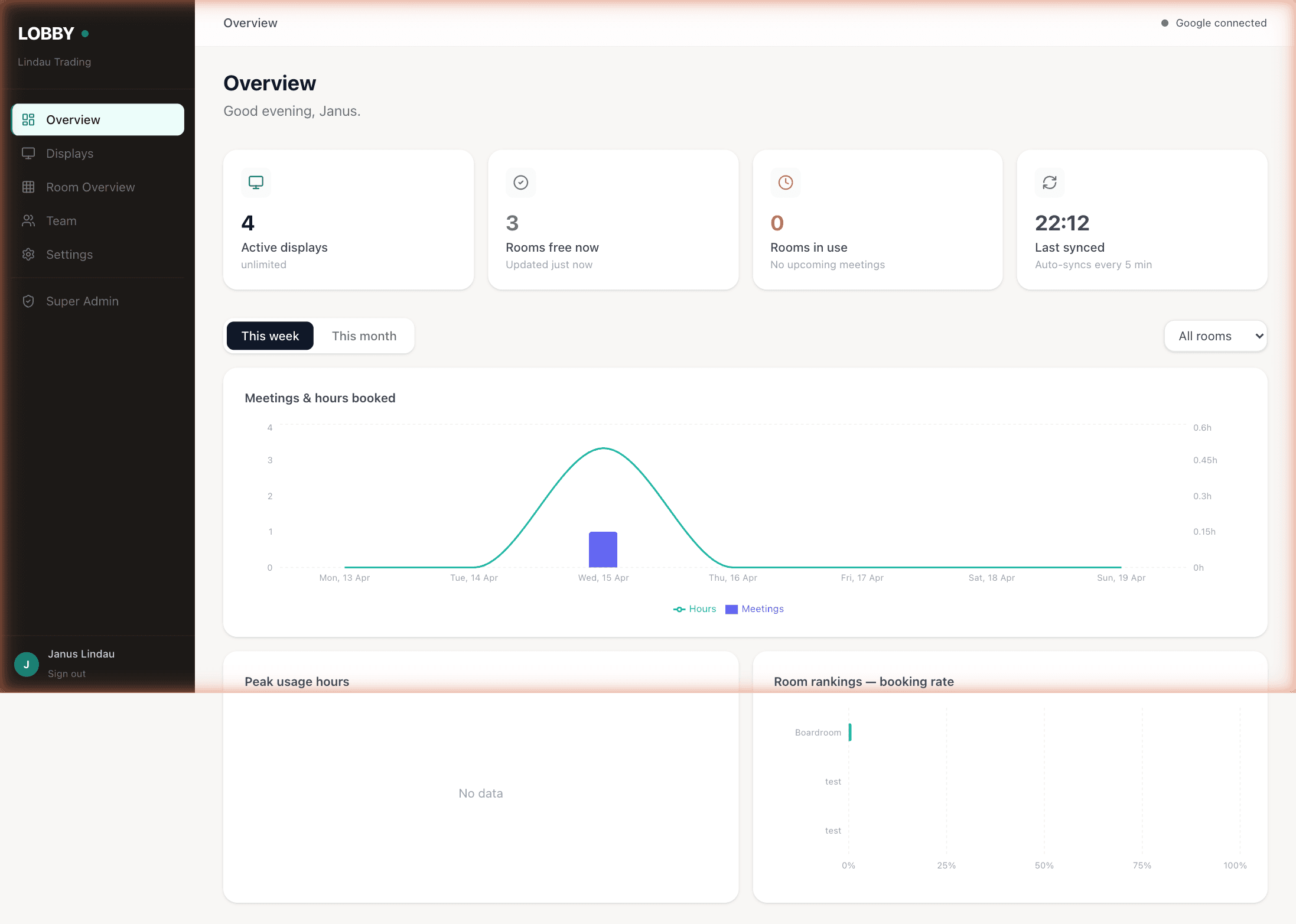Select the This week tab

click(270, 336)
